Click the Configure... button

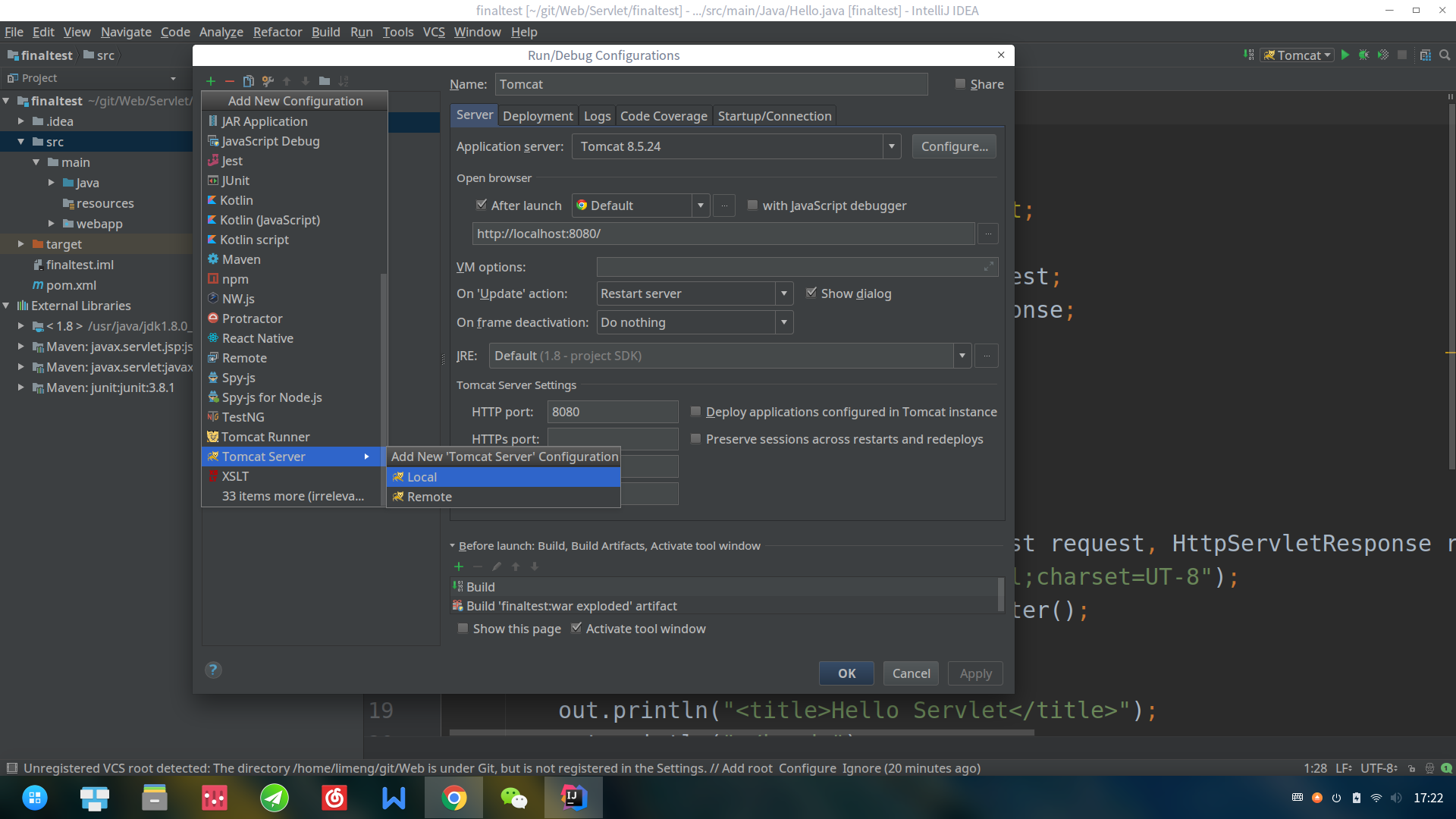[x=954, y=146]
